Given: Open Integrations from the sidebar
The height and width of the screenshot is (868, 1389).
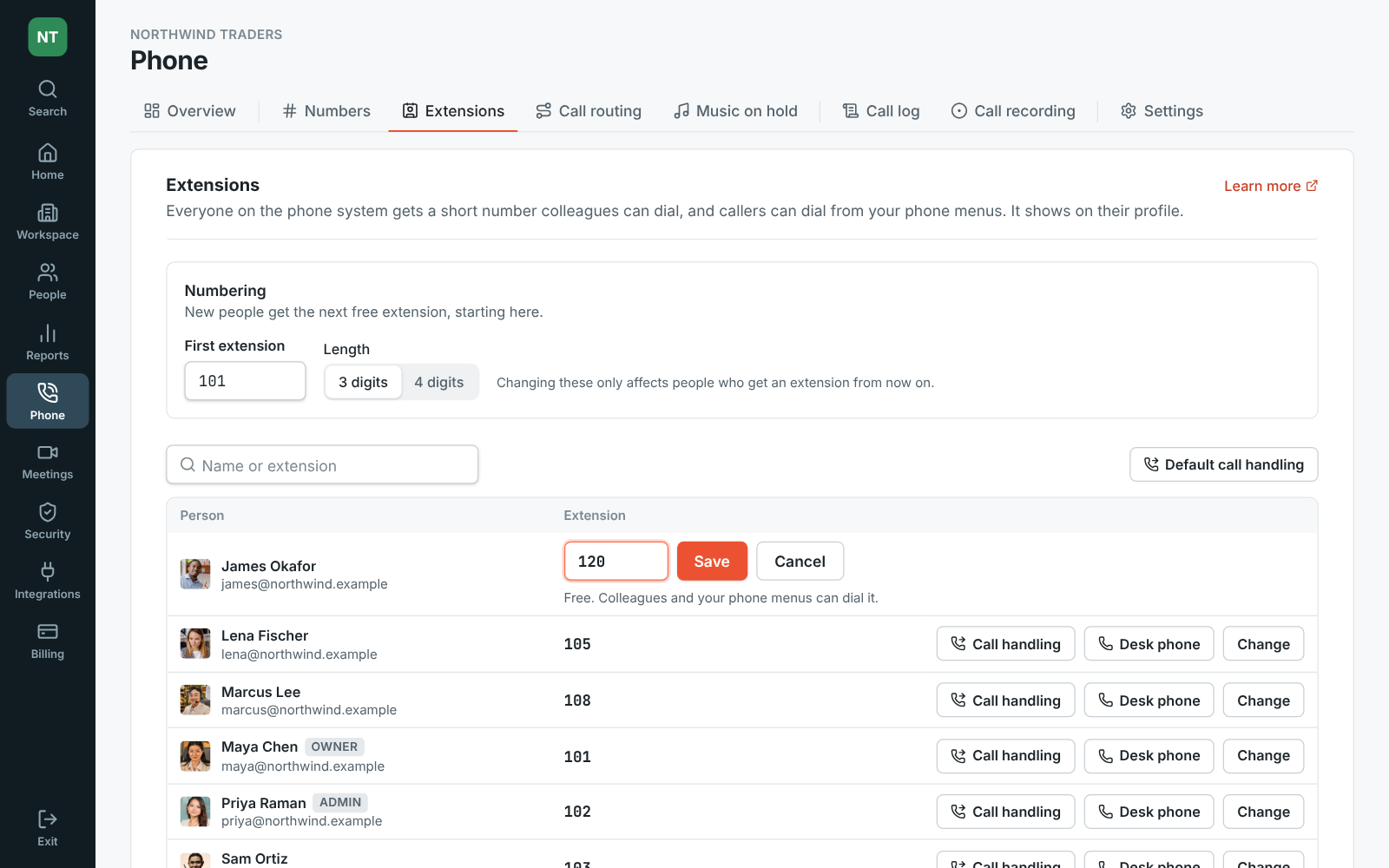Looking at the screenshot, I should pos(48,582).
